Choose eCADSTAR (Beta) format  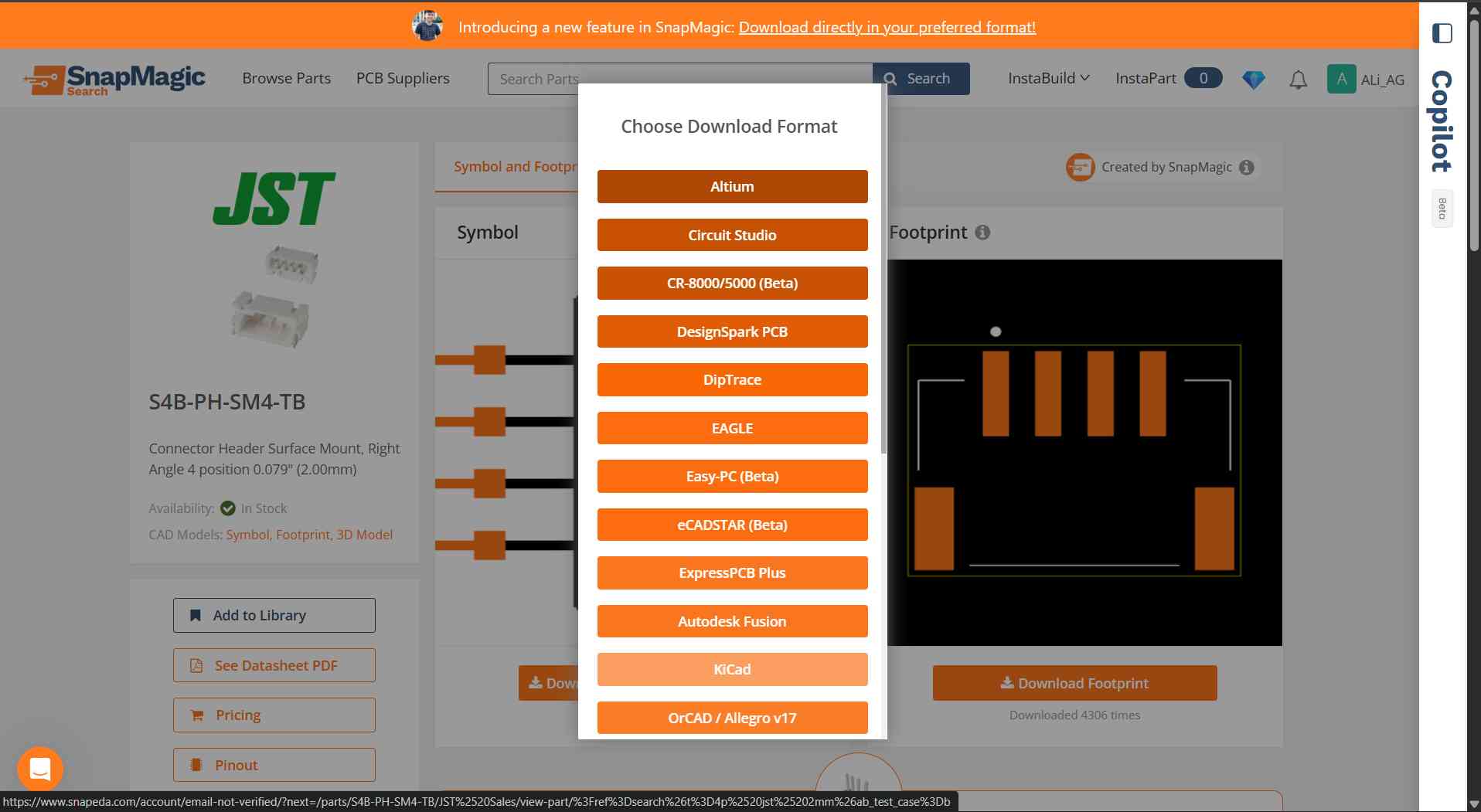coord(732,525)
